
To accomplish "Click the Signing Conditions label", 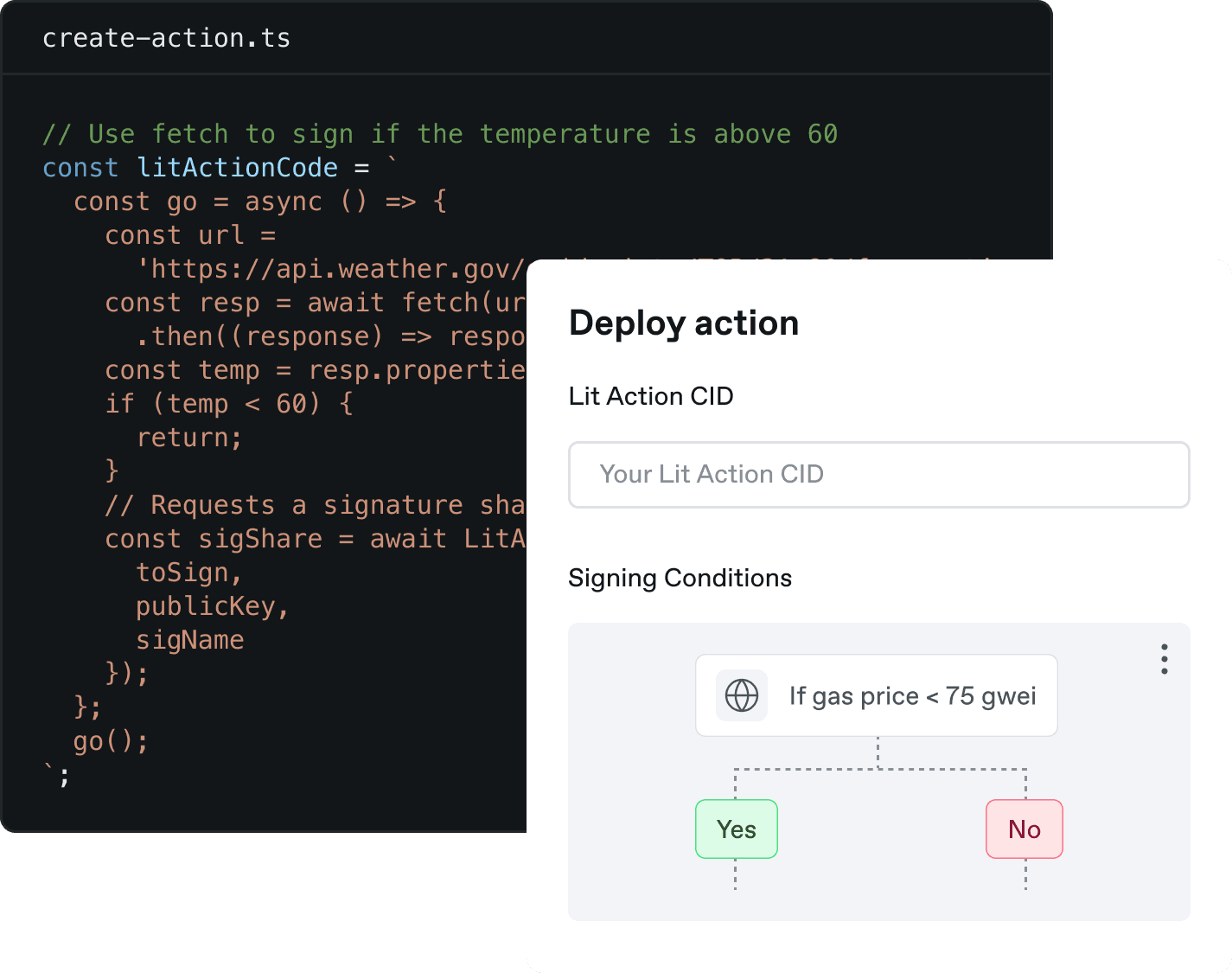I will tap(680, 578).
